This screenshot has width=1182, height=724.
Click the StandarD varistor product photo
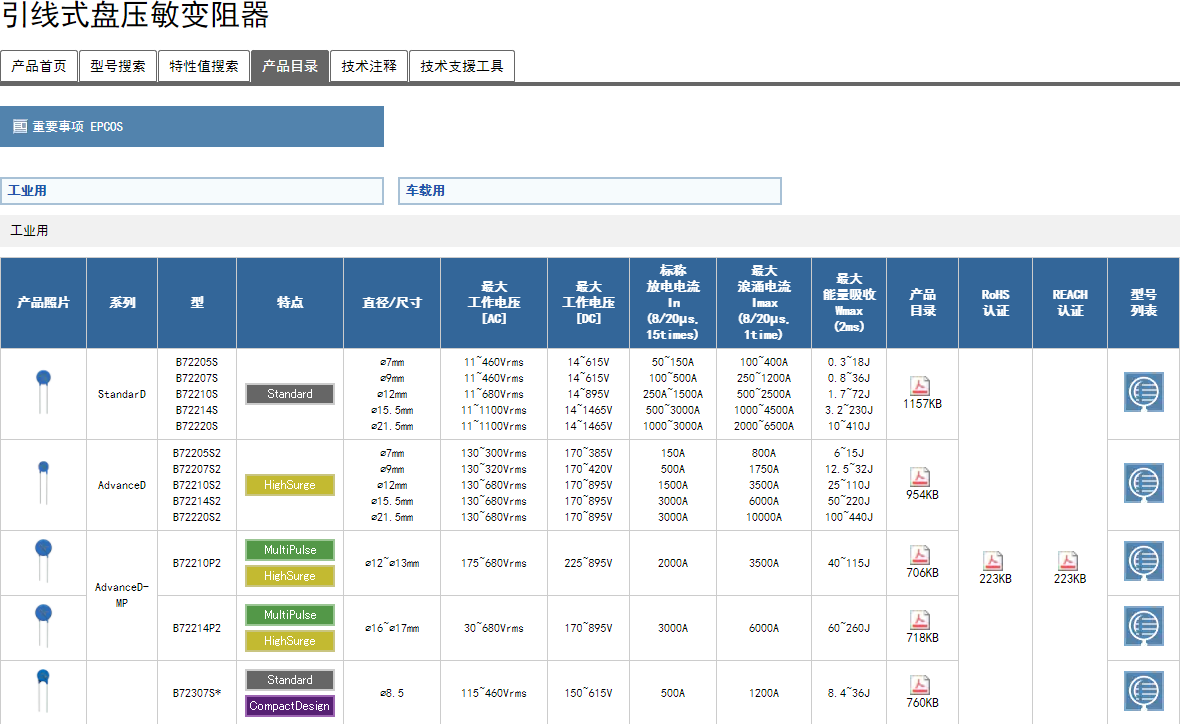(x=43, y=391)
